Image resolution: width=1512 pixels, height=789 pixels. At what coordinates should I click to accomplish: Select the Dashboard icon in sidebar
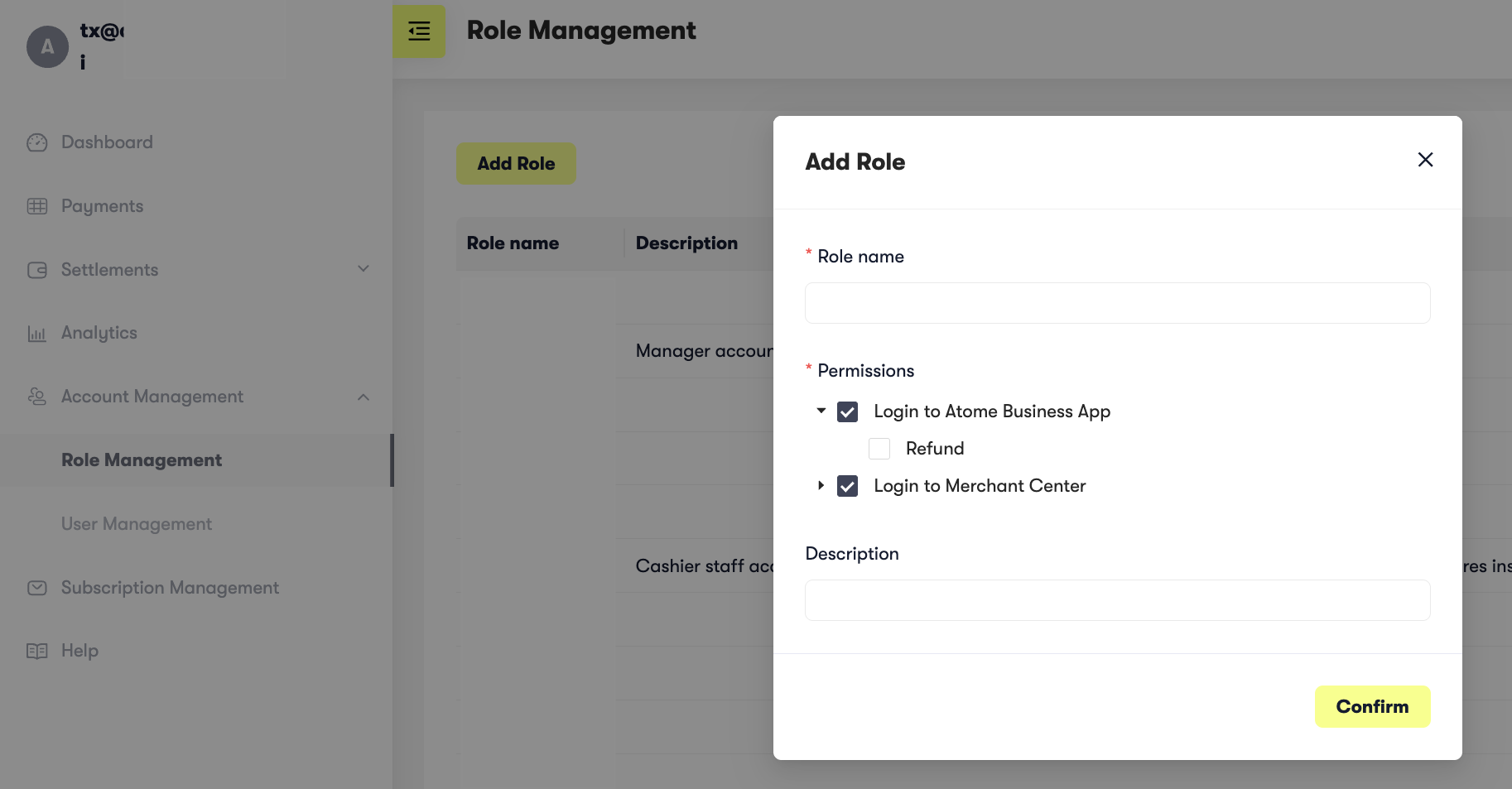37,142
